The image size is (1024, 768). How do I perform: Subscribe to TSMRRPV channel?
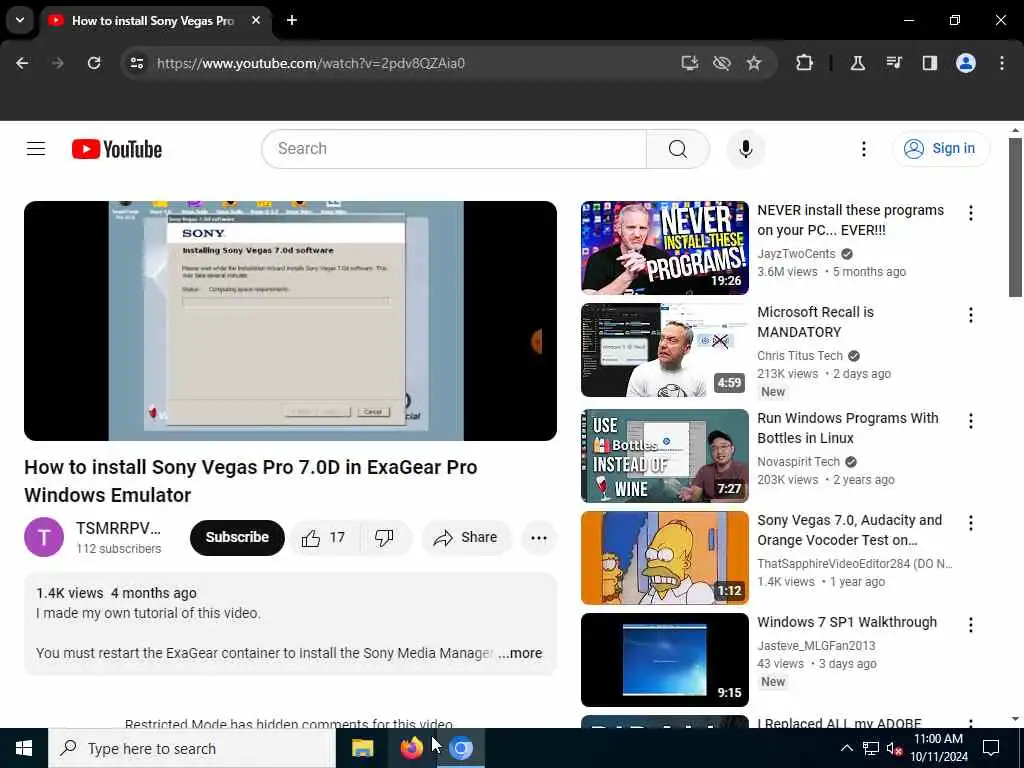click(237, 537)
